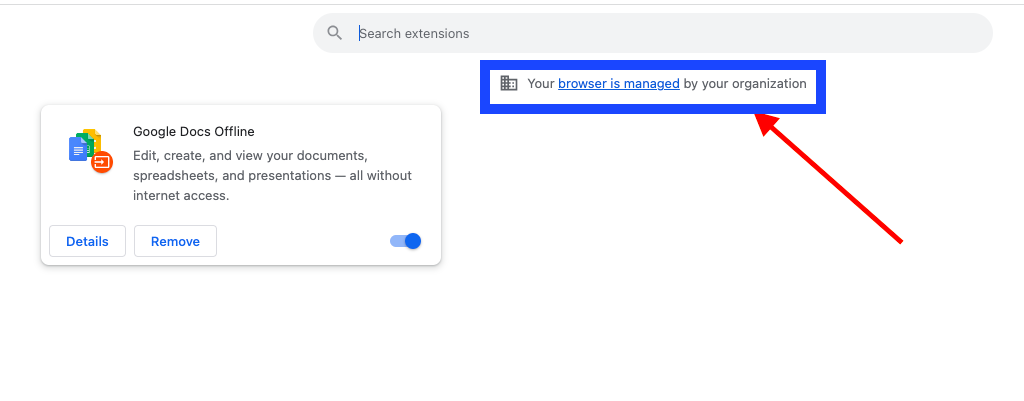Open the 'browser is managed' link
The height and width of the screenshot is (401, 1024).
pos(618,84)
